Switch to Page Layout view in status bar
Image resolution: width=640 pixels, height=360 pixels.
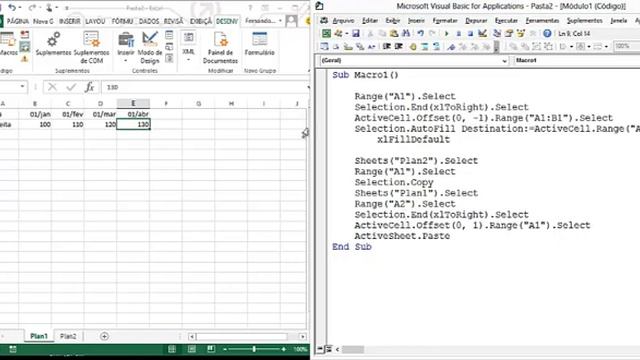[191, 349]
